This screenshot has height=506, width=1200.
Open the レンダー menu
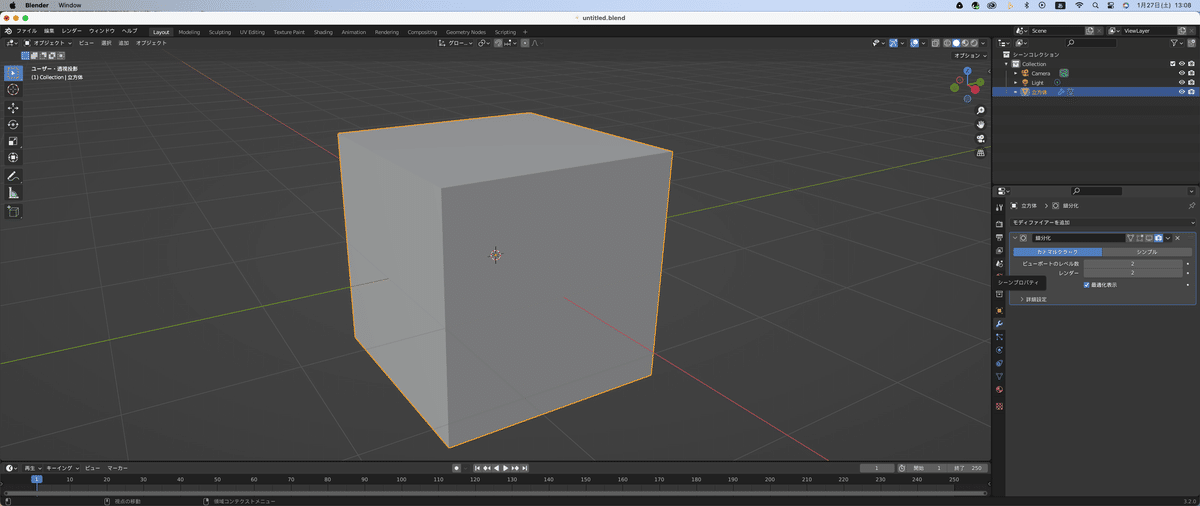pos(72,31)
